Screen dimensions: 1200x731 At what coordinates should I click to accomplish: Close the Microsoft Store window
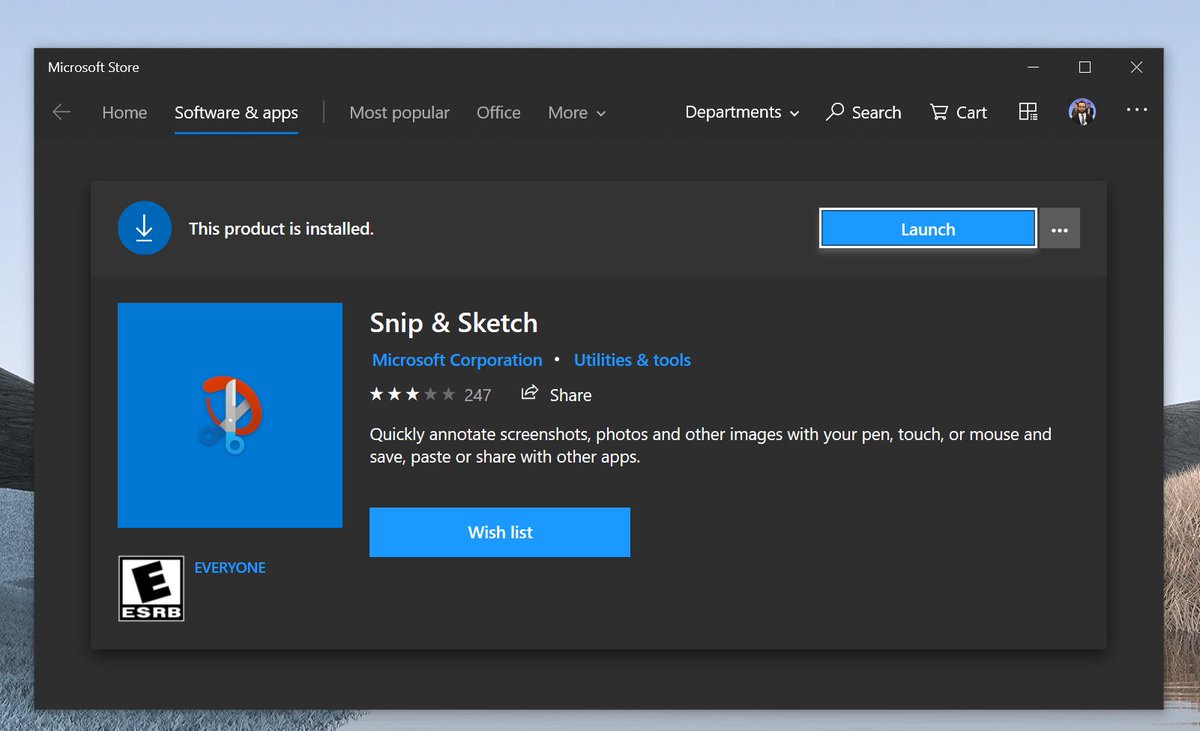(x=1137, y=67)
